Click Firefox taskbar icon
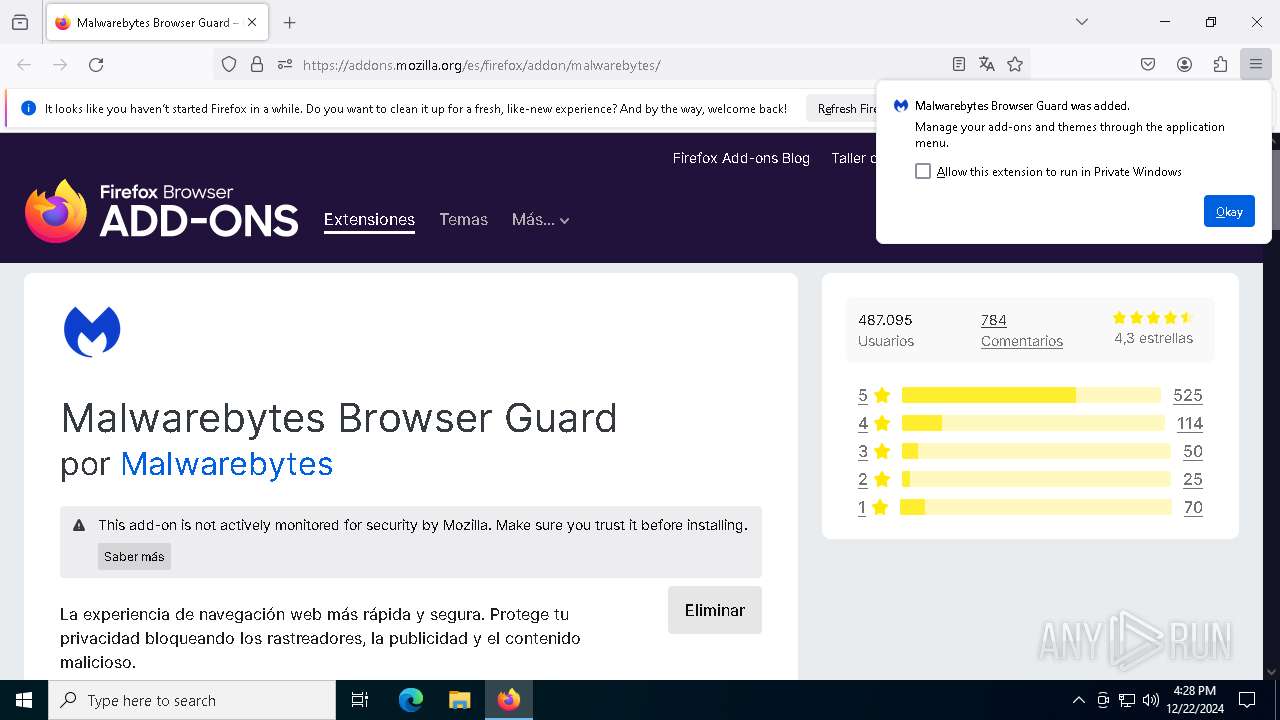Image resolution: width=1280 pixels, height=720 pixels. (509, 700)
